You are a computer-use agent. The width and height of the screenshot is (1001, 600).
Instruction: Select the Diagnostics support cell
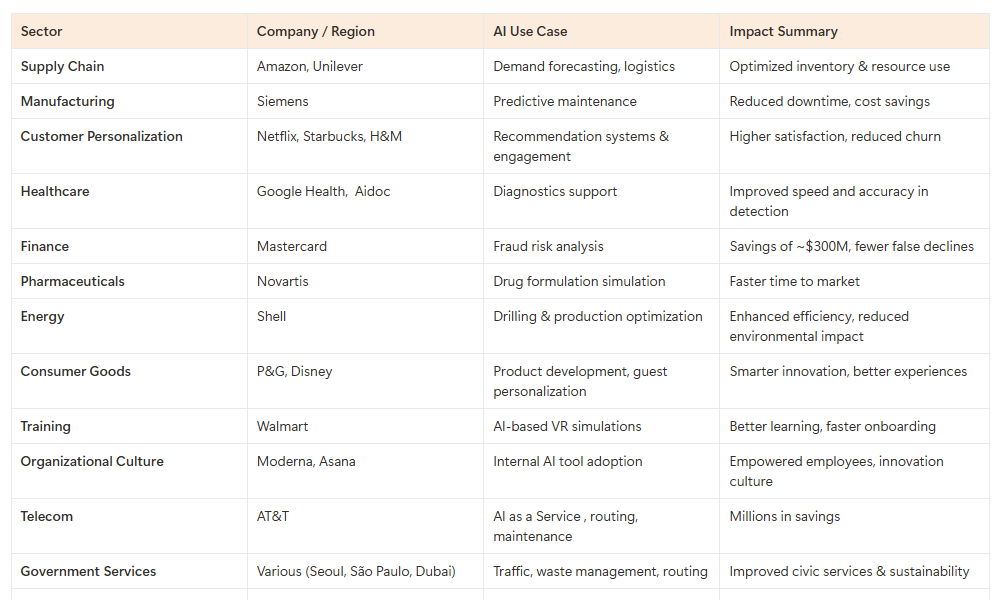pos(555,192)
